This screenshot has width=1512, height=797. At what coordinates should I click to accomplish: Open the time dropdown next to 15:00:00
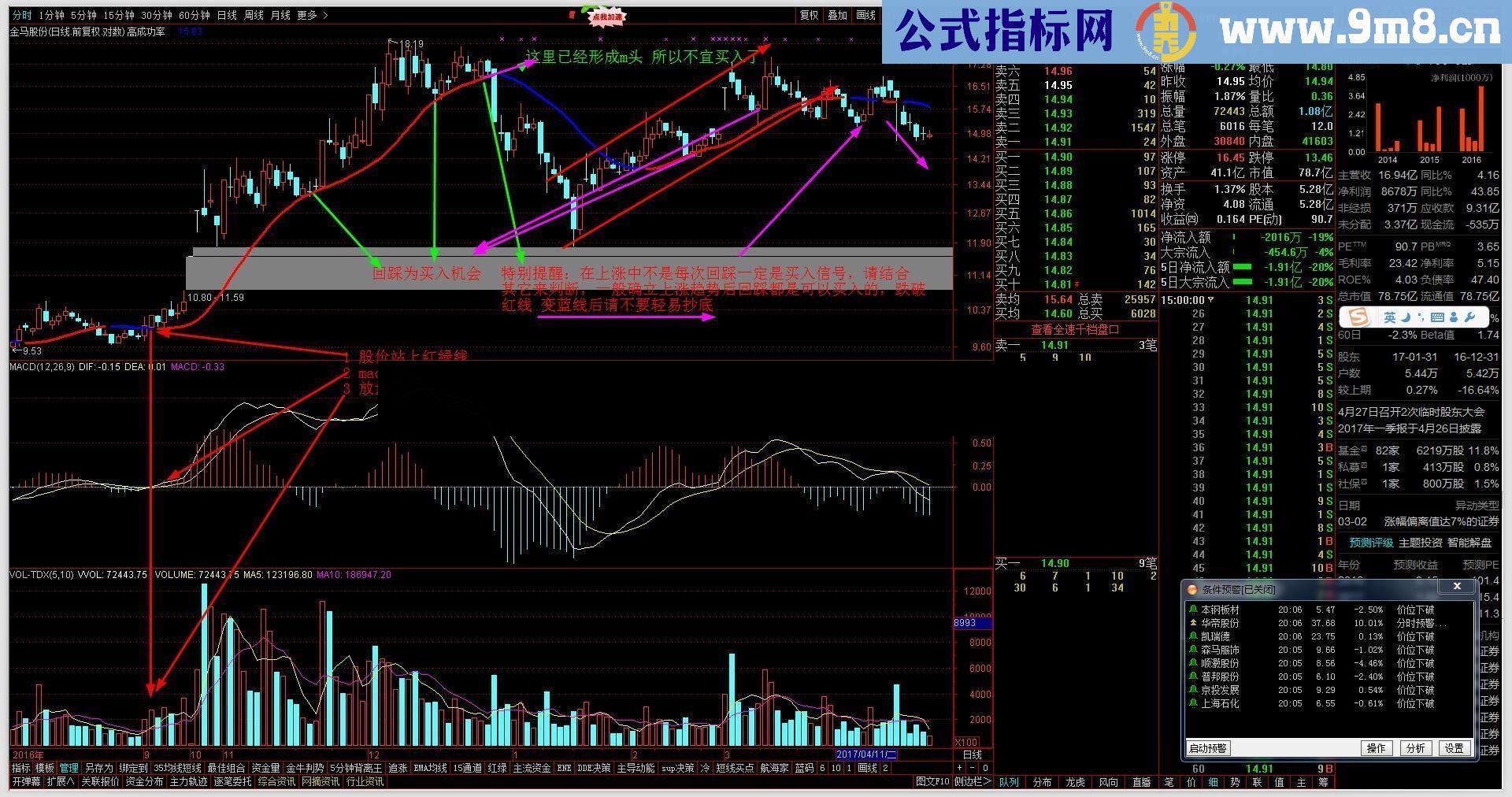[1211, 300]
